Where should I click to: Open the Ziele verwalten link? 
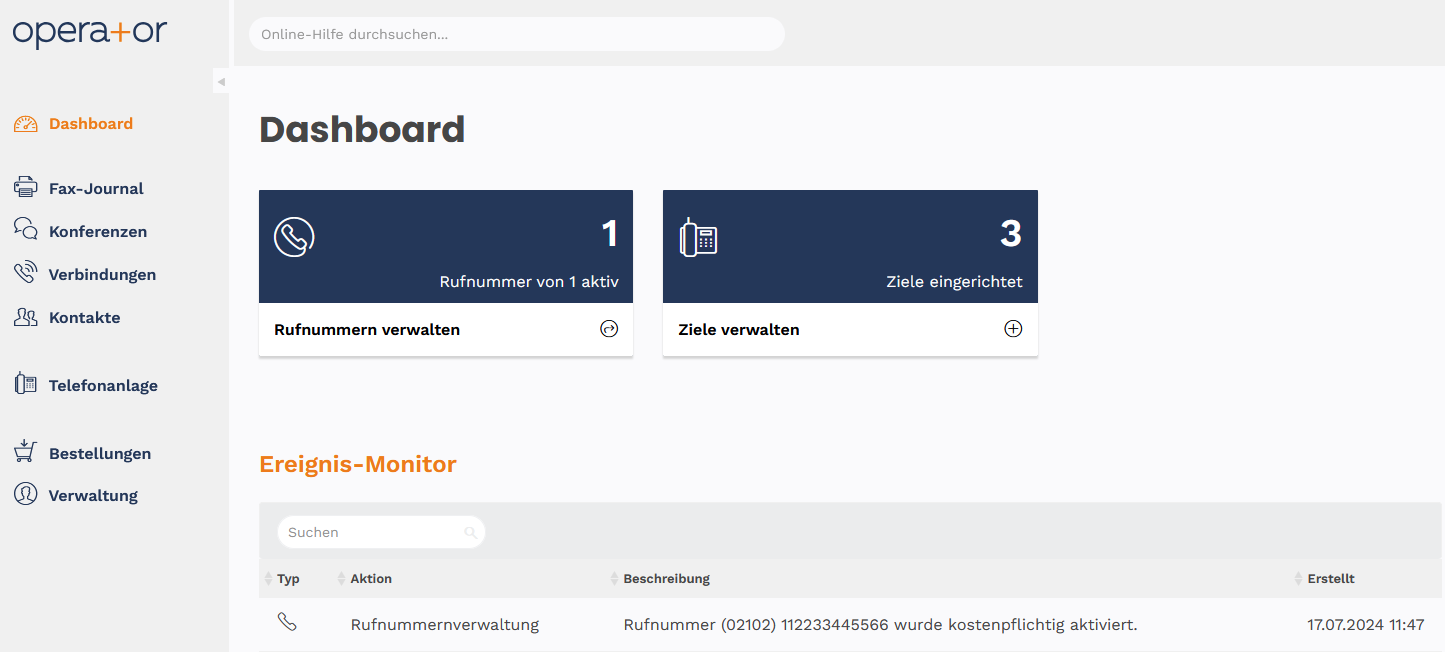[739, 330]
